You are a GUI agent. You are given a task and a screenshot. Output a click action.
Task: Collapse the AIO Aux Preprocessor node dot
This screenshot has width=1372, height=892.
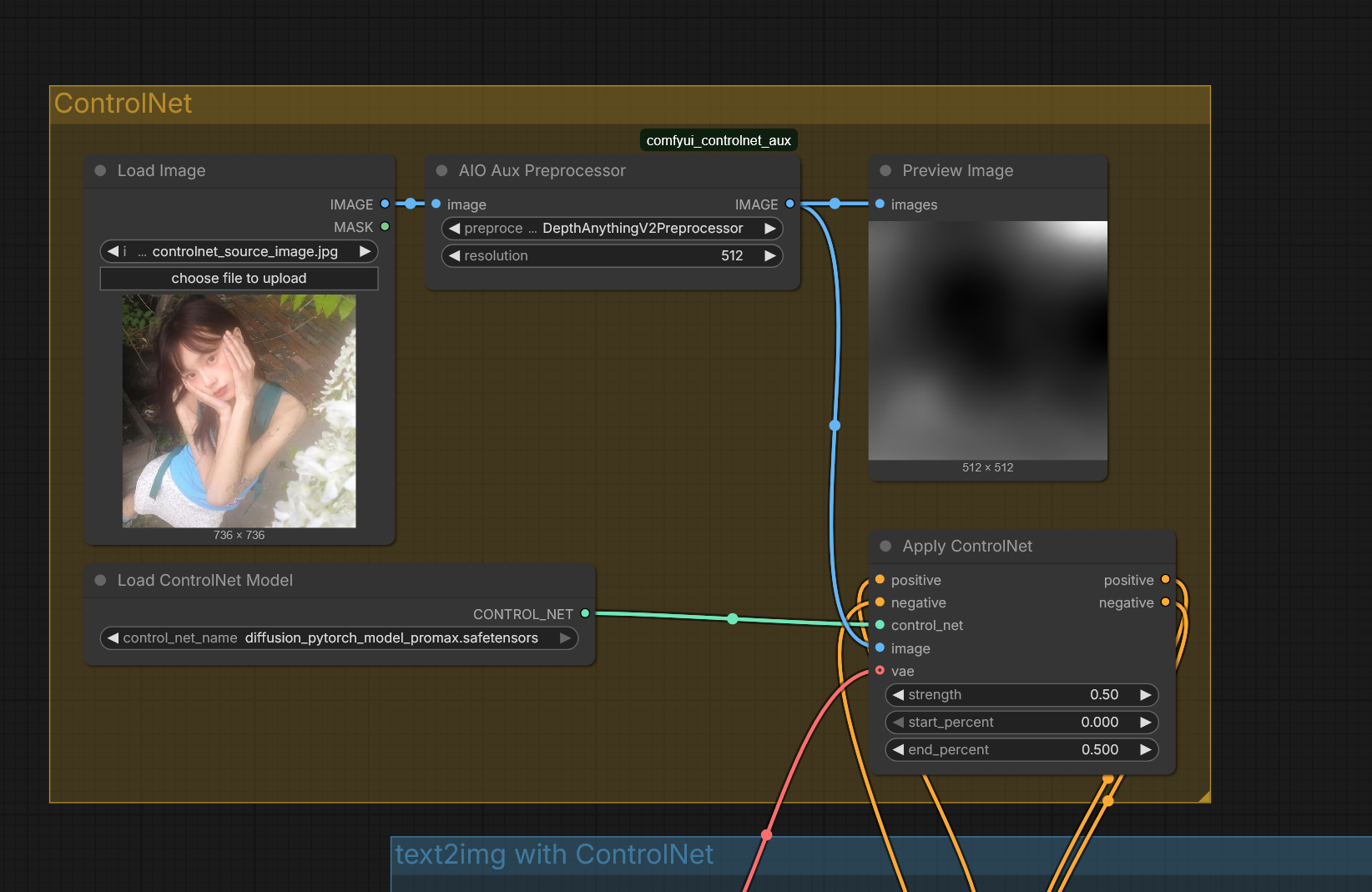[441, 170]
